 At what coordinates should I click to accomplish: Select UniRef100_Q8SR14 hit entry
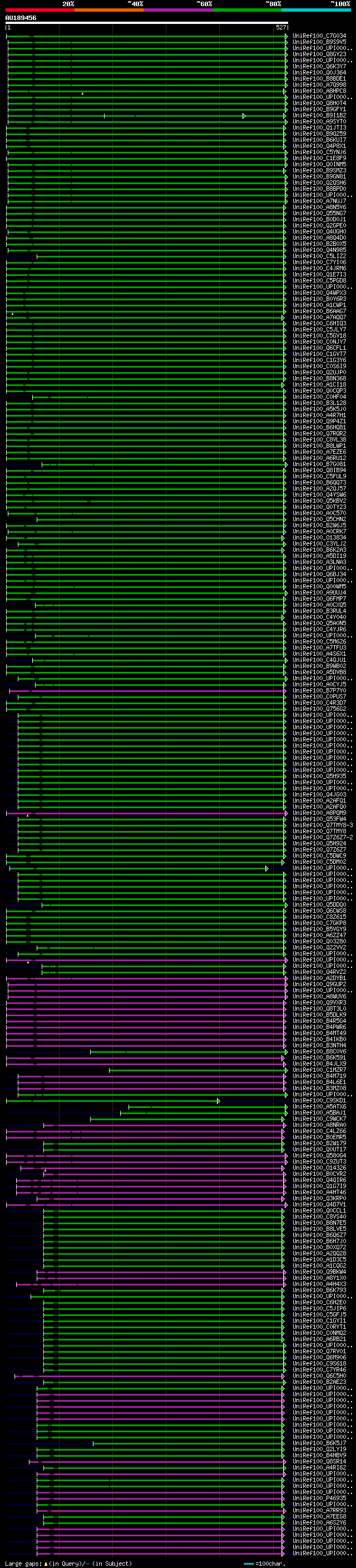click(319, 1461)
